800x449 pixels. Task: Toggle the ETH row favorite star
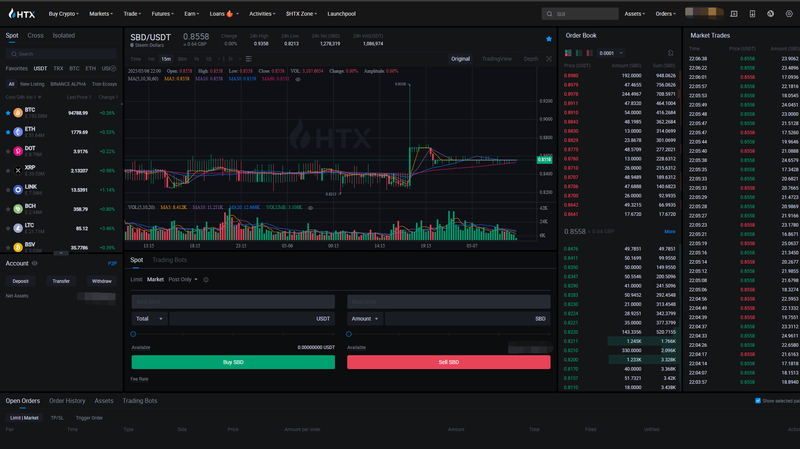[8, 132]
